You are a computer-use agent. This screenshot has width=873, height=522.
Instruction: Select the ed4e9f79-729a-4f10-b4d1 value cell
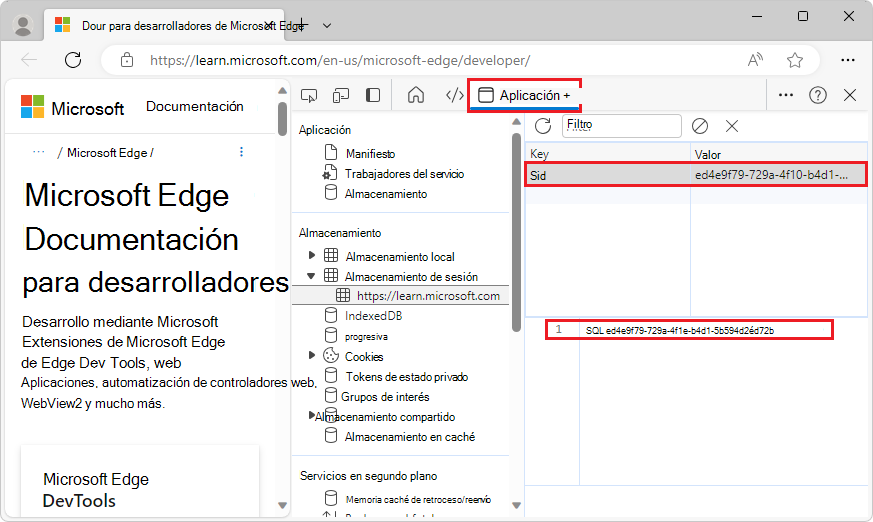778,175
